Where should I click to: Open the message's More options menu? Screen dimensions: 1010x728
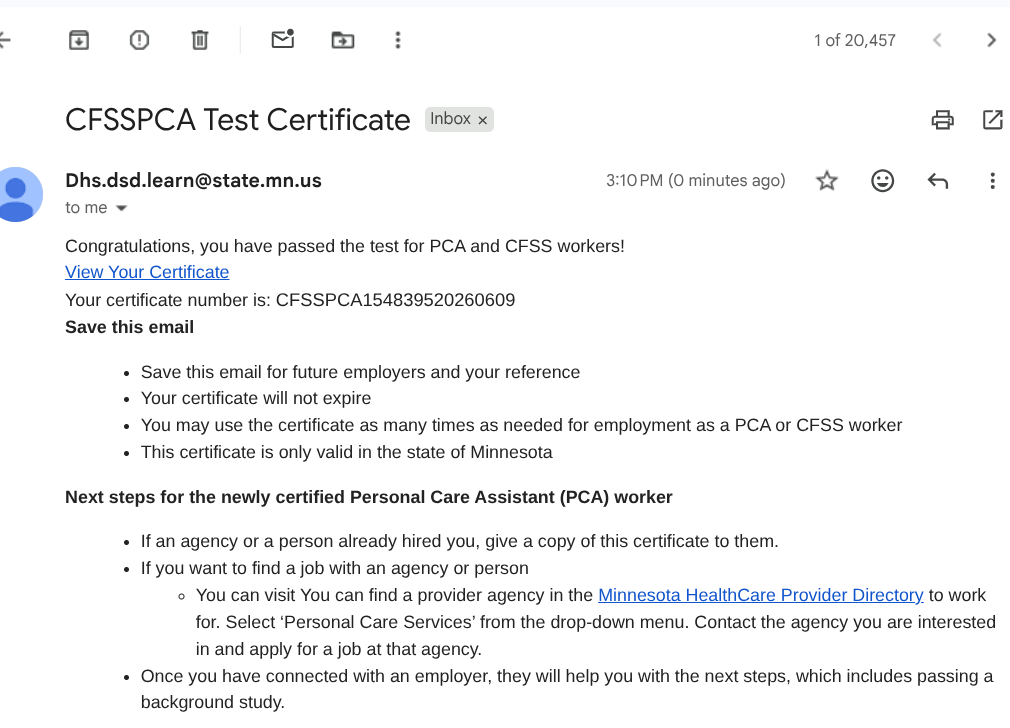point(992,180)
